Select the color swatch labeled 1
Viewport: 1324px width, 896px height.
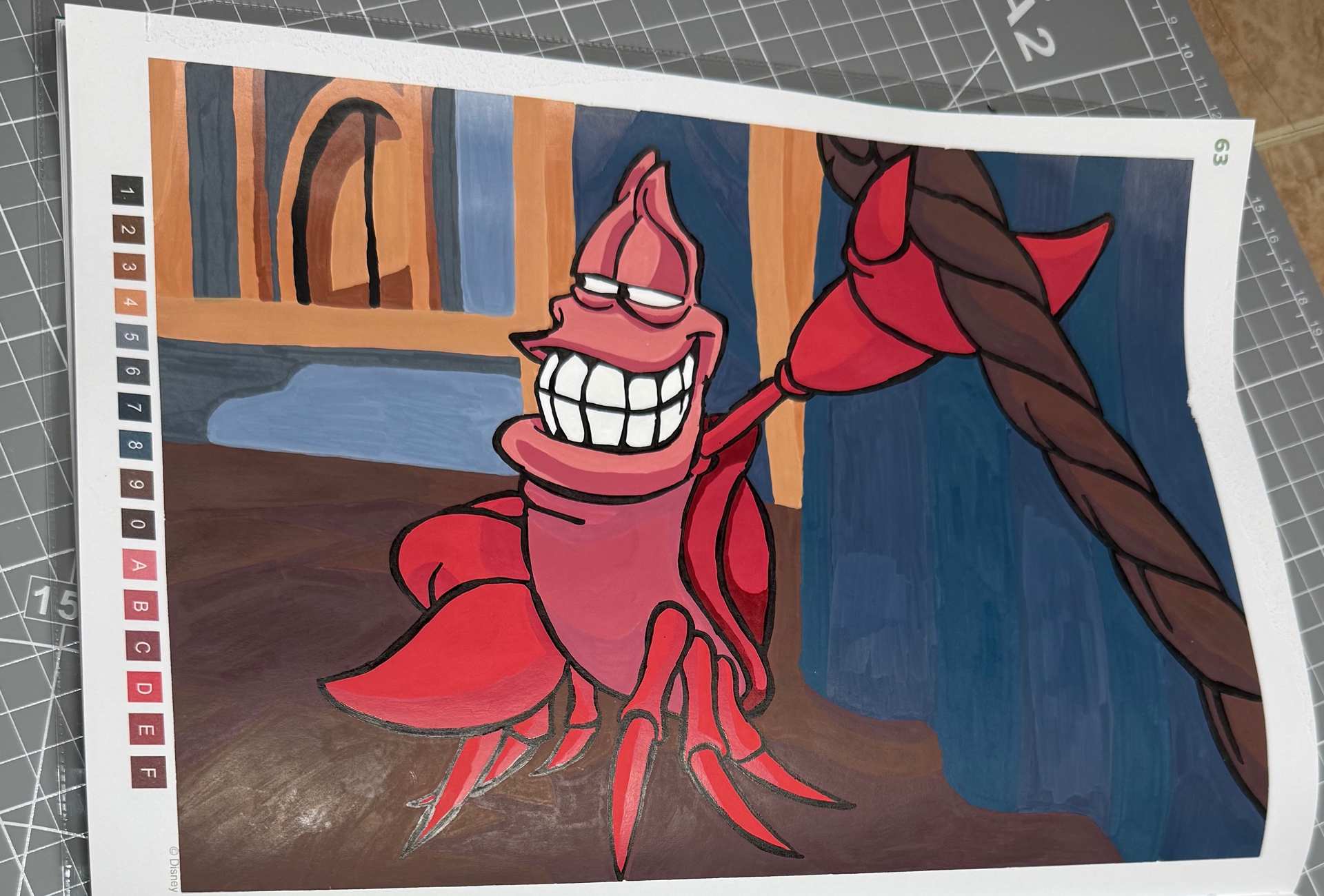pyautogui.click(x=128, y=192)
